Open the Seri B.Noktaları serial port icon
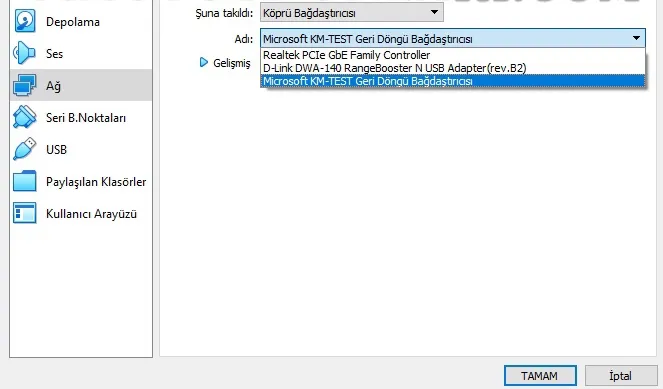Viewport: 663px width, 389px height. (24, 117)
